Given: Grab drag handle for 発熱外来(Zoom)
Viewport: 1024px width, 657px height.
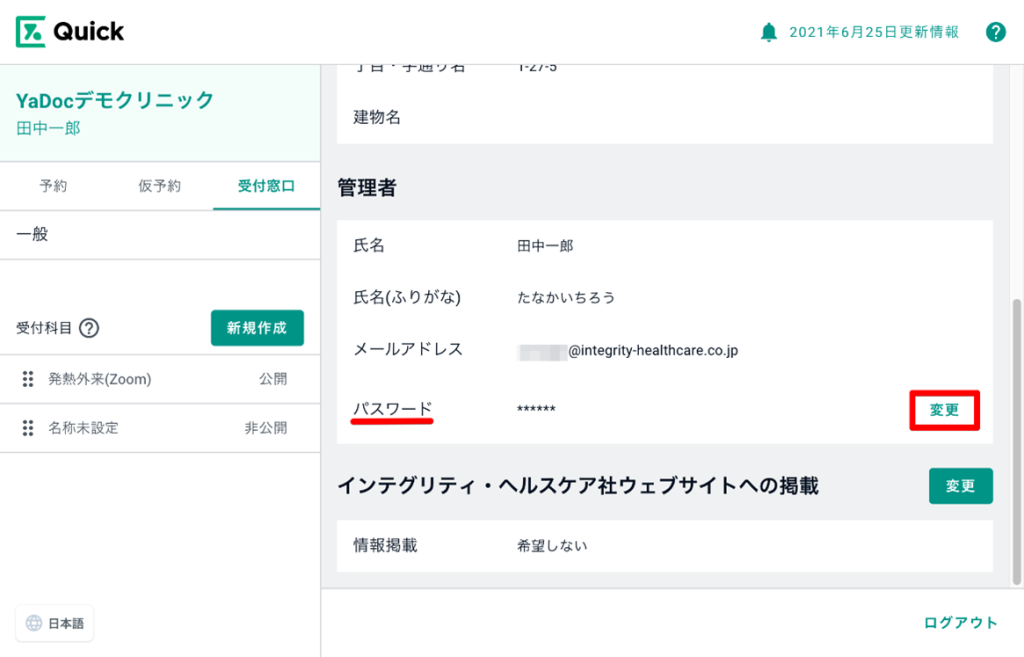Looking at the screenshot, I should [28, 380].
